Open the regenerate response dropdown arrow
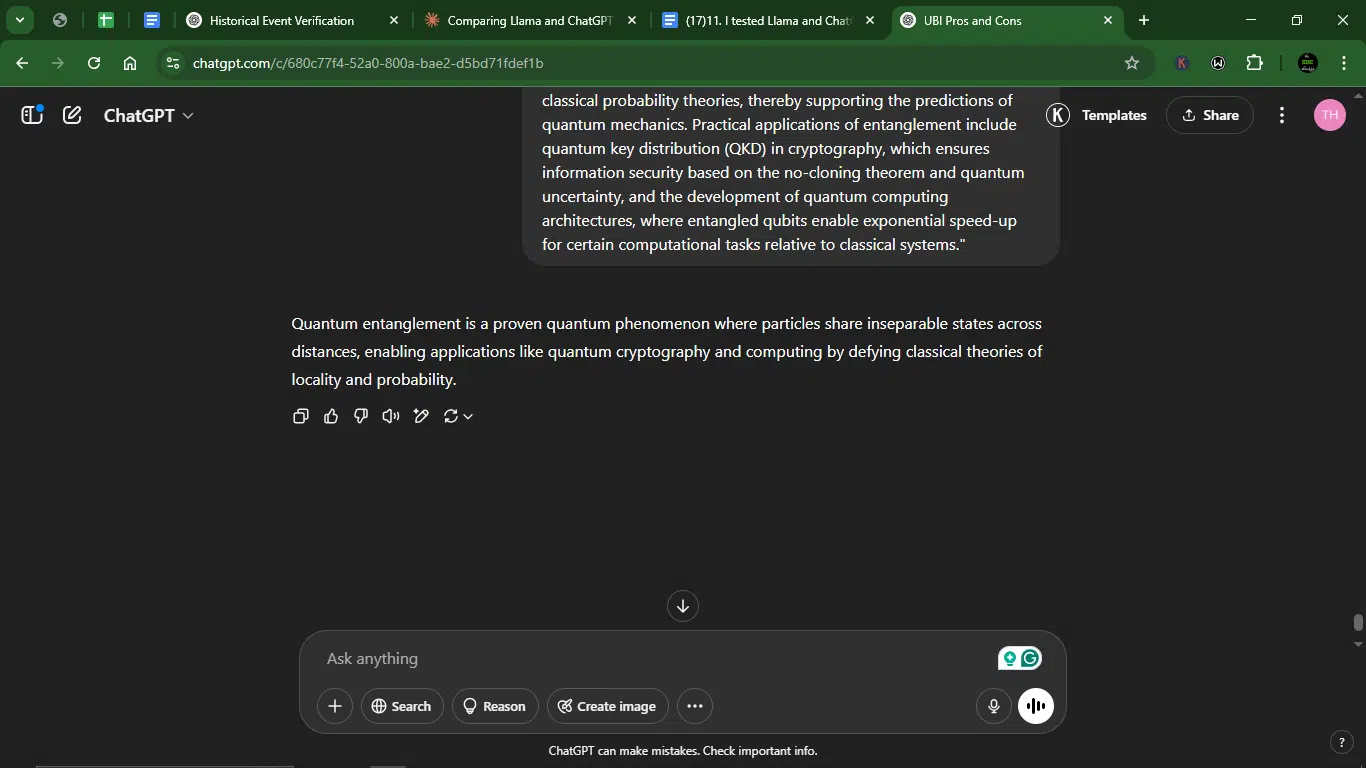 468,416
